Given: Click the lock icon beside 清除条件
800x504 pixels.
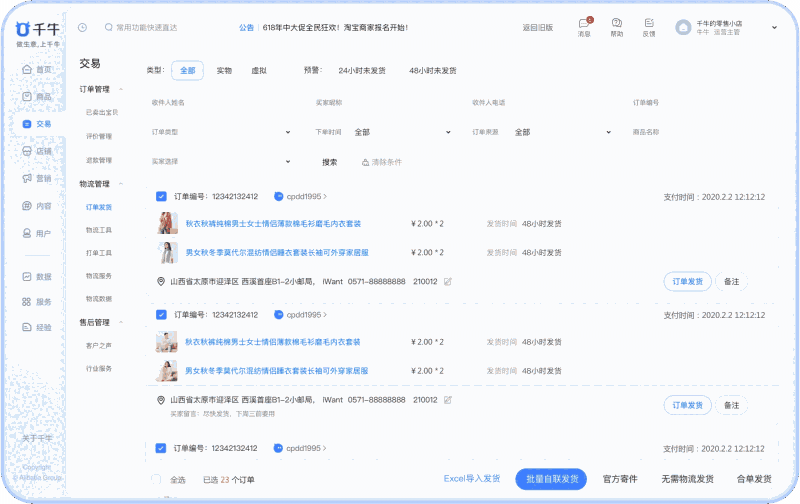Looking at the screenshot, I should (365, 162).
